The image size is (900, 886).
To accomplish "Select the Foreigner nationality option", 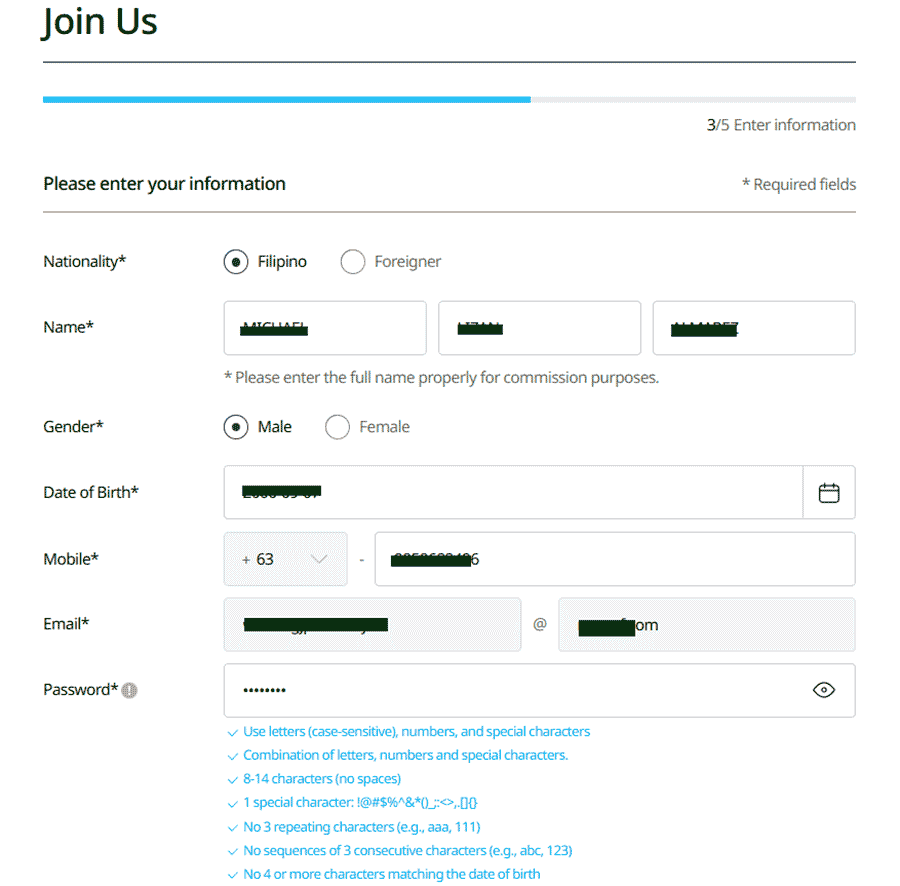I will (353, 262).
